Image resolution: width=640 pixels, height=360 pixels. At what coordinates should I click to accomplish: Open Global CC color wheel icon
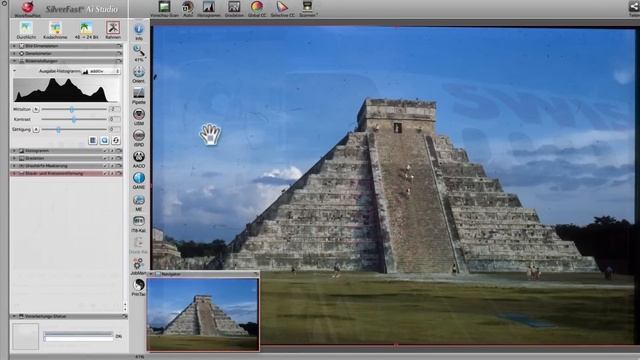click(257, 7)
